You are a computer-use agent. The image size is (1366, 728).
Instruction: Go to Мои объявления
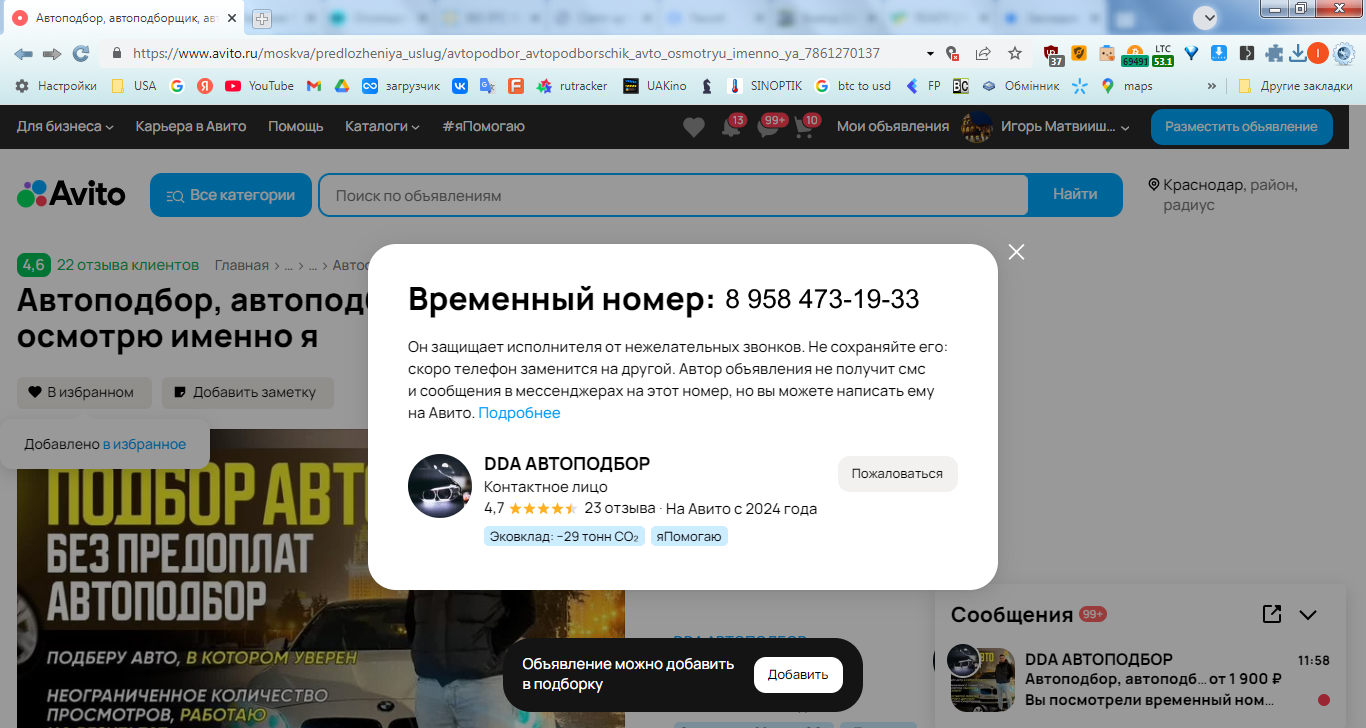(x=893, y=126)
